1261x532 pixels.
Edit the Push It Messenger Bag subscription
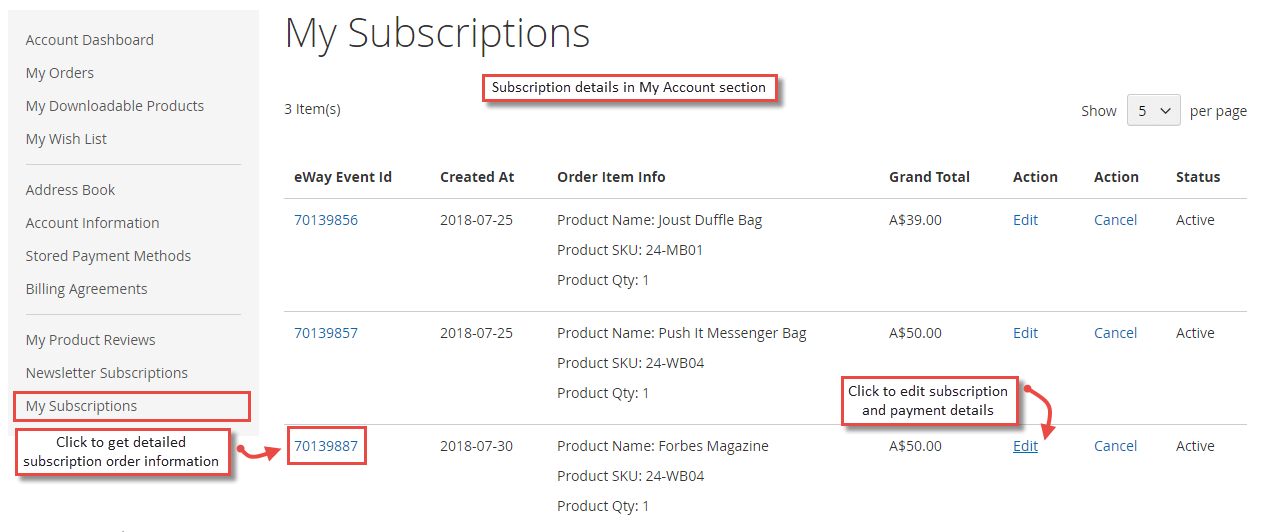tap(1025, 333)
